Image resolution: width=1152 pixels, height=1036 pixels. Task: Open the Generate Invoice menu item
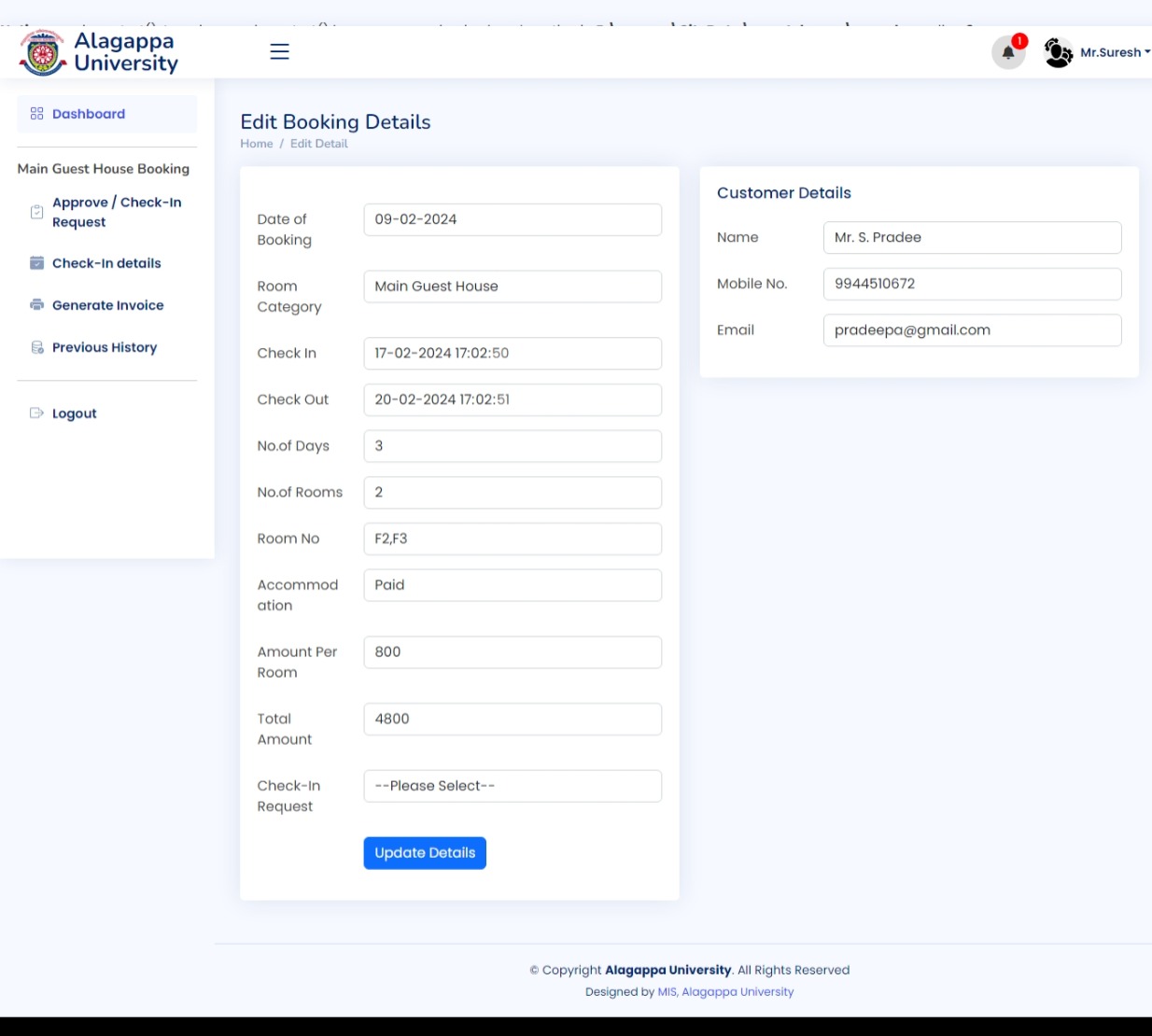(107, 305)
